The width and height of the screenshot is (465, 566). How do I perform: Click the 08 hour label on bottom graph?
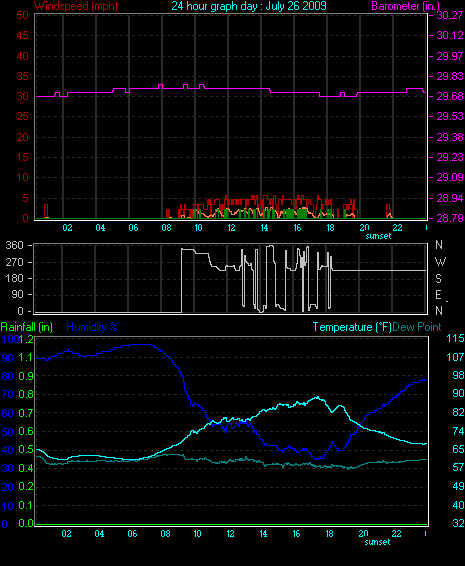pos(165,534)
